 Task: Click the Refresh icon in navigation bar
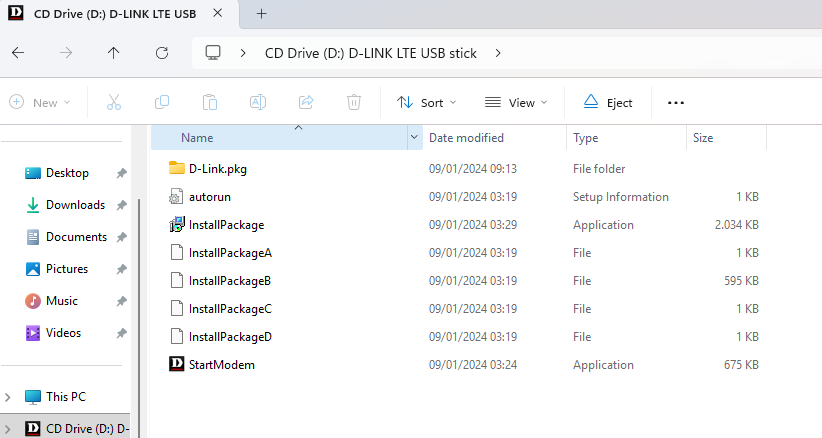(162, 53)
